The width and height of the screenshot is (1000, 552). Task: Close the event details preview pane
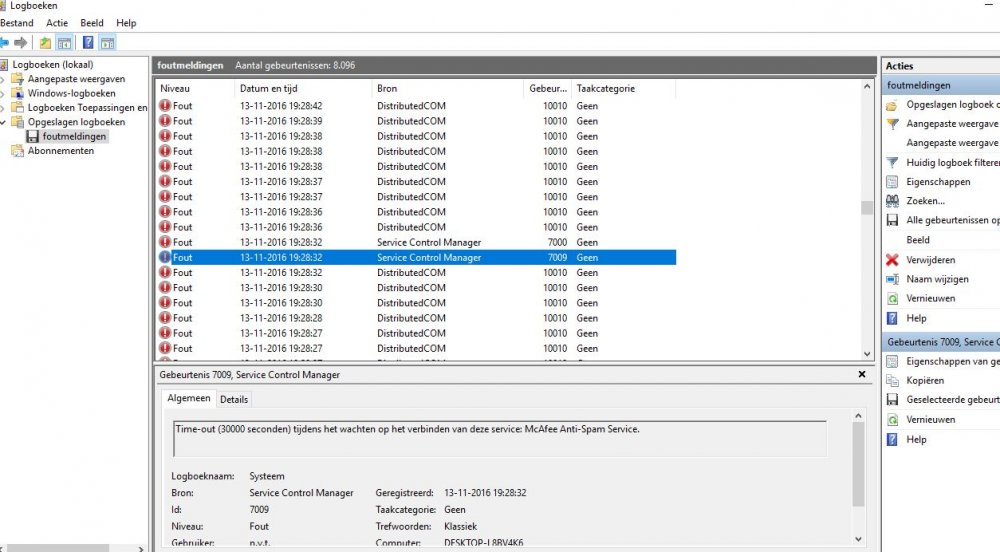[x=862, y=374]
